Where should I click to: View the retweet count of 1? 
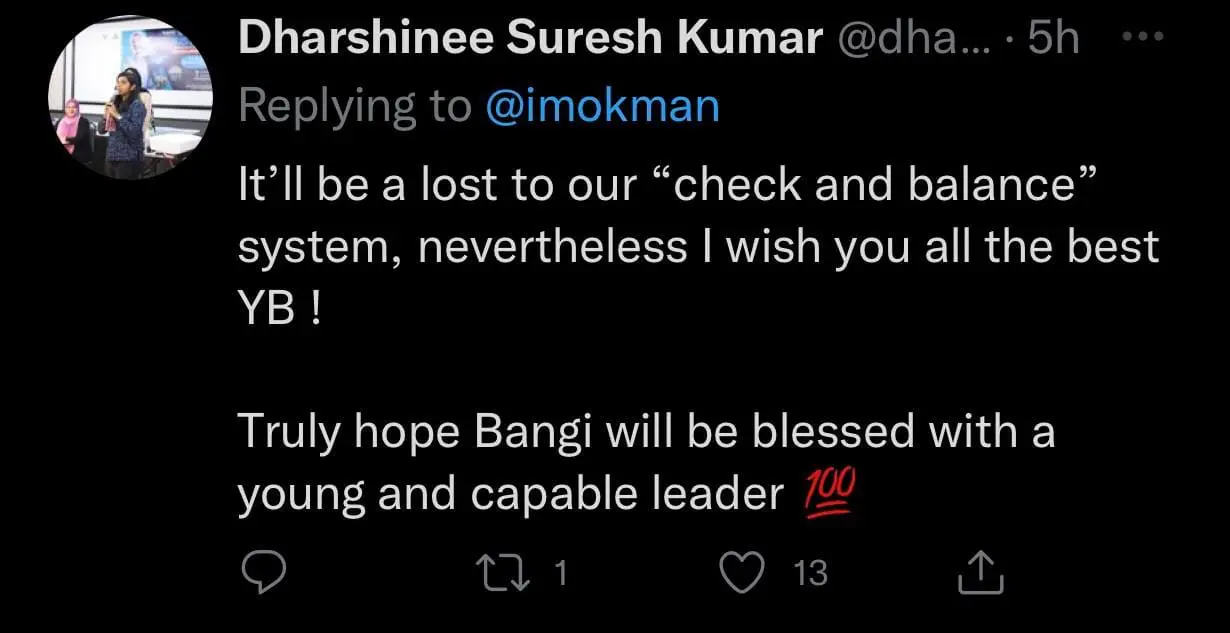click(561, 573)
